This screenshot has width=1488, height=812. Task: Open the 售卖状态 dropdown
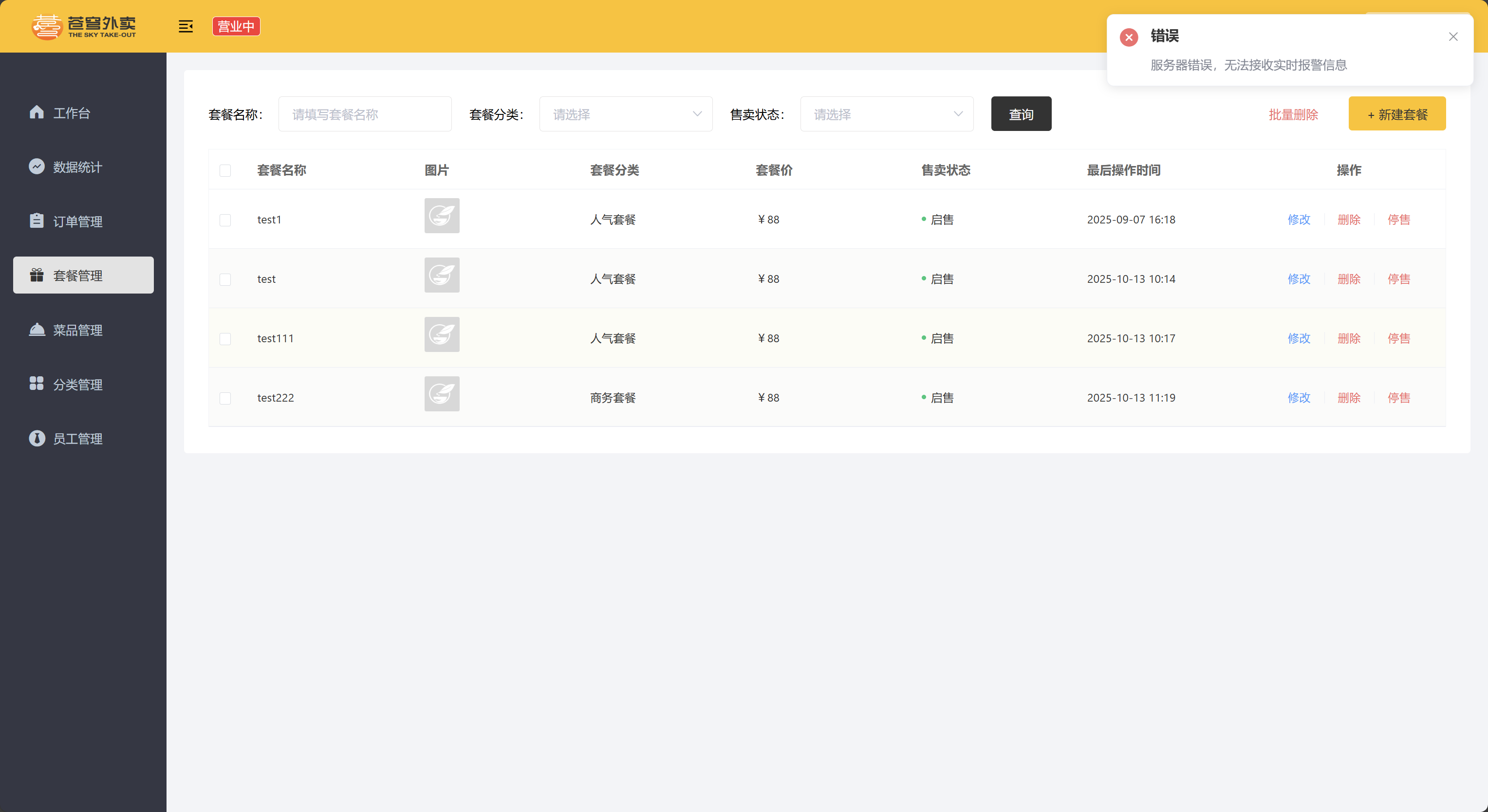click(887, 114)
